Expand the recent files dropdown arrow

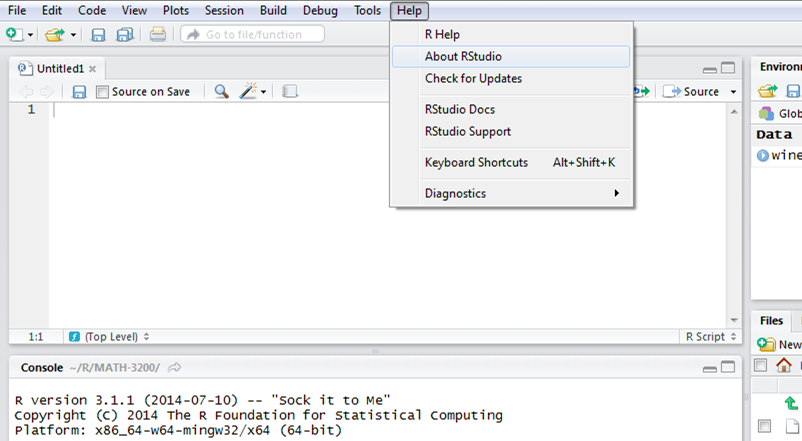coord(73,35)
